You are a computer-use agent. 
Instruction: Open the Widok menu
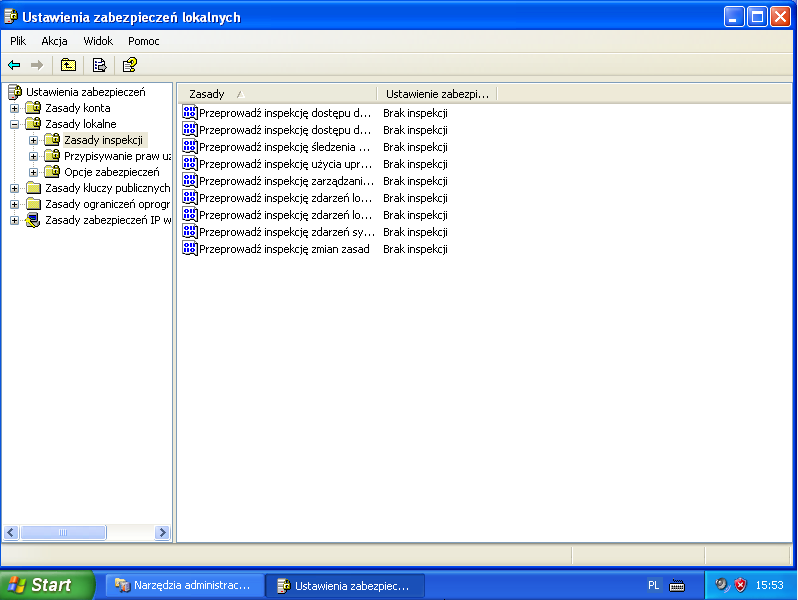click(98, 41)
